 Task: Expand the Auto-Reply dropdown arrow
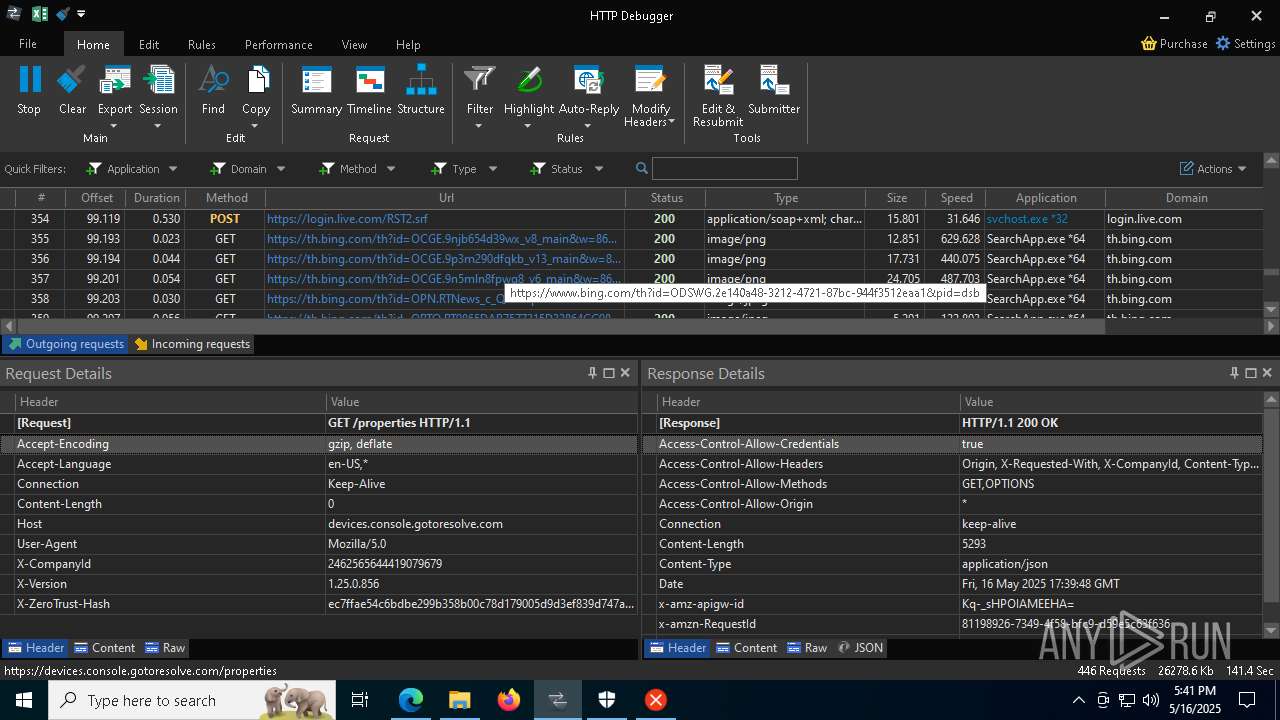tap(588, 126)
